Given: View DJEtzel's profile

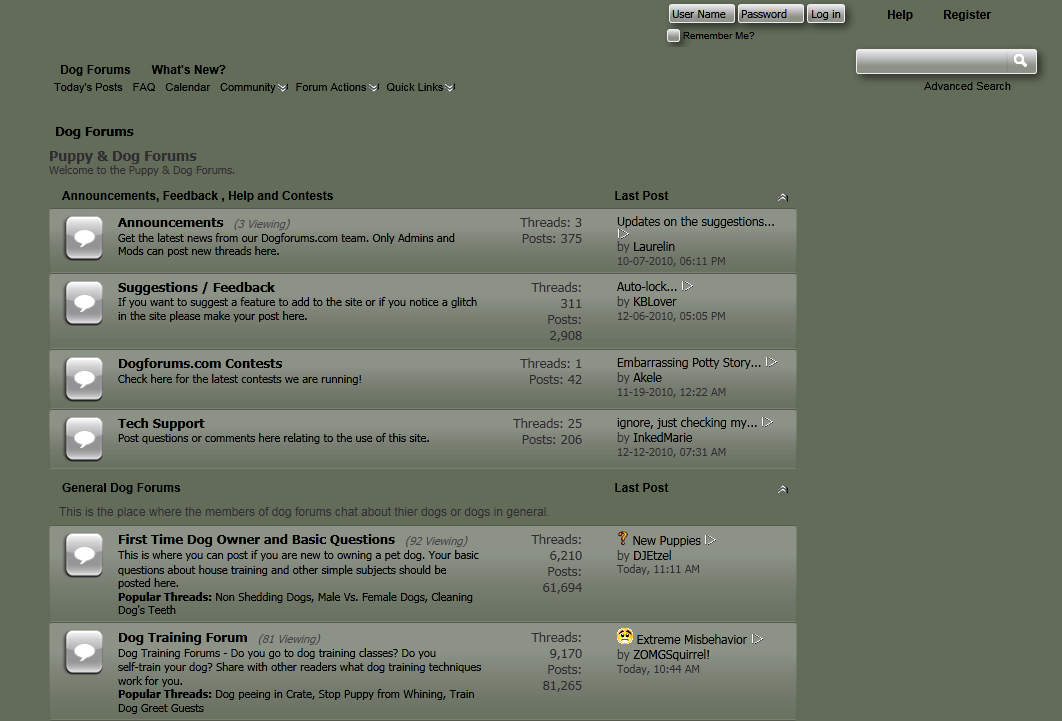Looking at the screenshot, I should tap(652, 556).
